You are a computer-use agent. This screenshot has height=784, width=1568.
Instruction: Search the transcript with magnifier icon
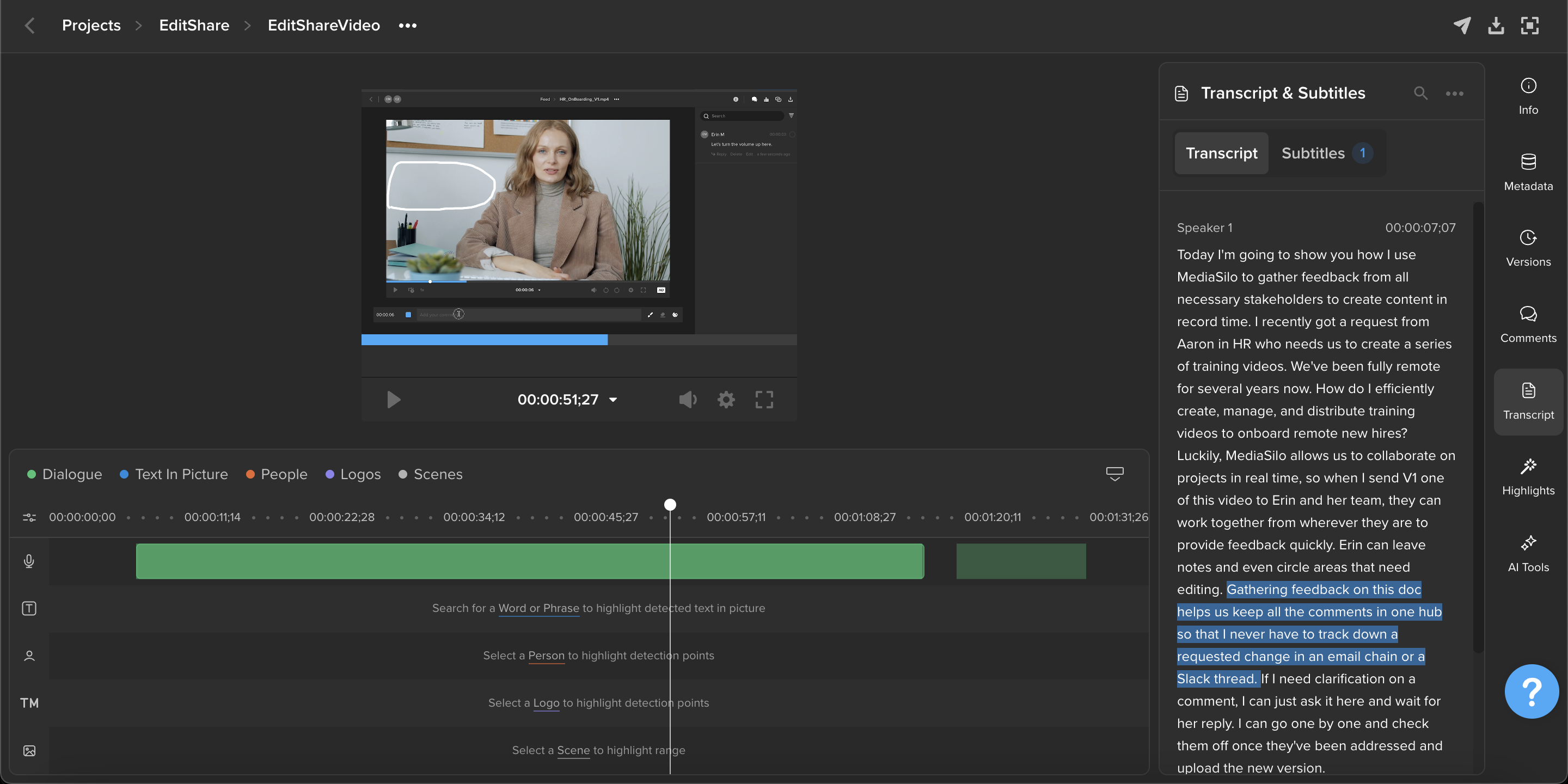(1420, 93)
